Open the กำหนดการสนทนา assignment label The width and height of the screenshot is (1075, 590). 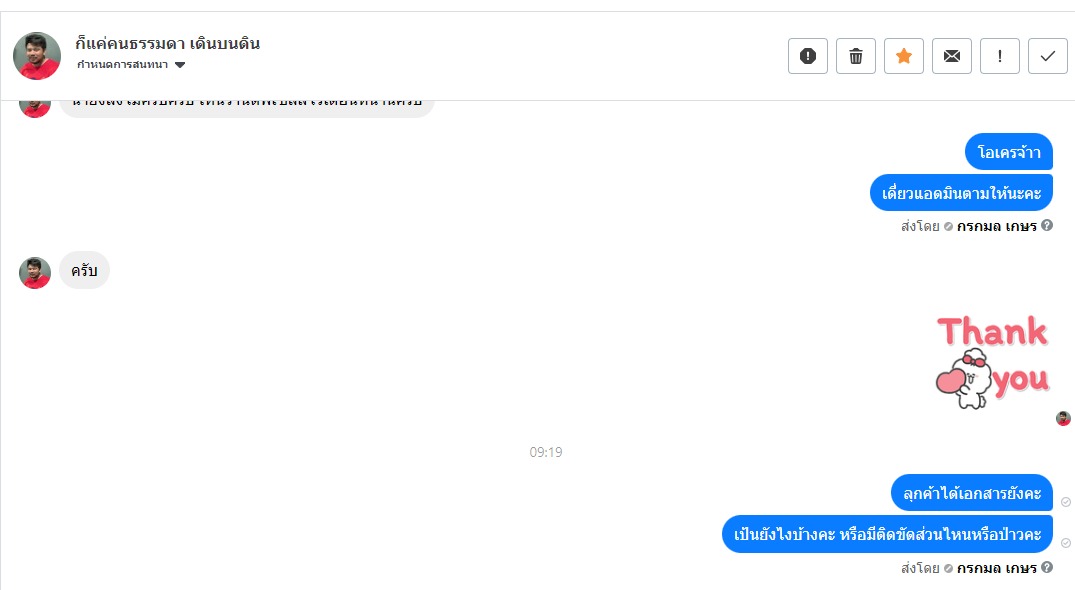coord(123,64)
